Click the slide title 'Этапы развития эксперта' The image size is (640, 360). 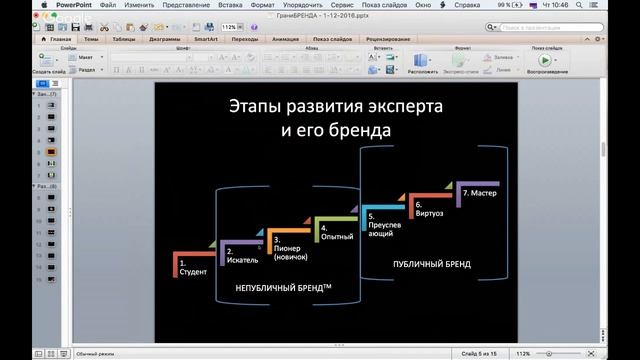336,106
